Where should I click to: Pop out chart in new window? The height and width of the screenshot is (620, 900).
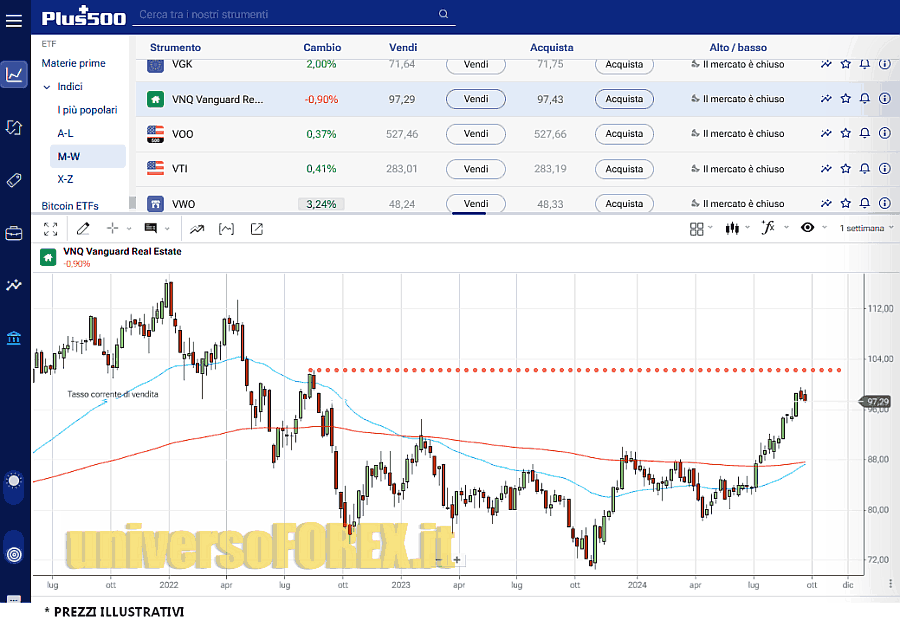(x=257, y=229)
